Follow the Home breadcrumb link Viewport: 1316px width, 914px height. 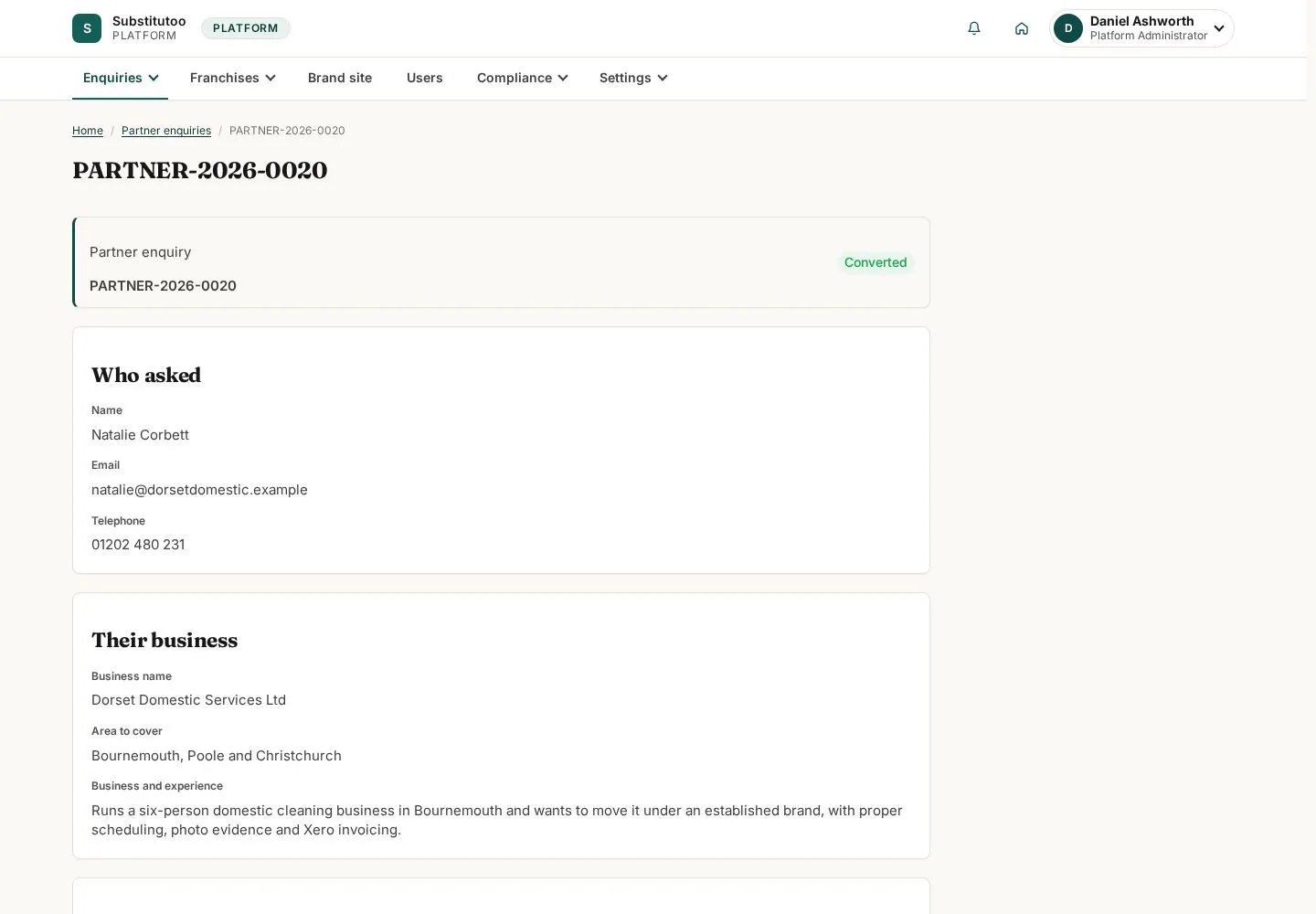coord(88,131)
